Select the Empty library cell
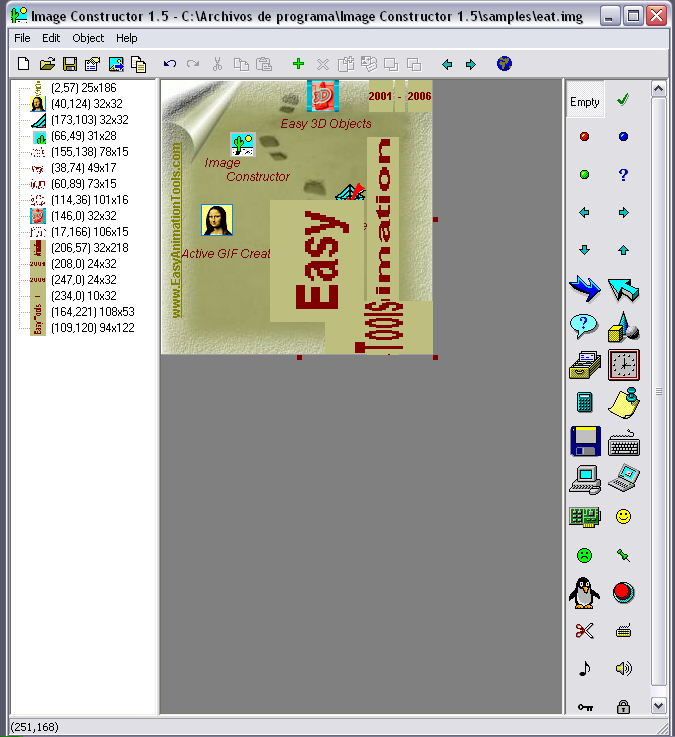Image resolution: width=675 pixels, height=737 pixels. 585,100
